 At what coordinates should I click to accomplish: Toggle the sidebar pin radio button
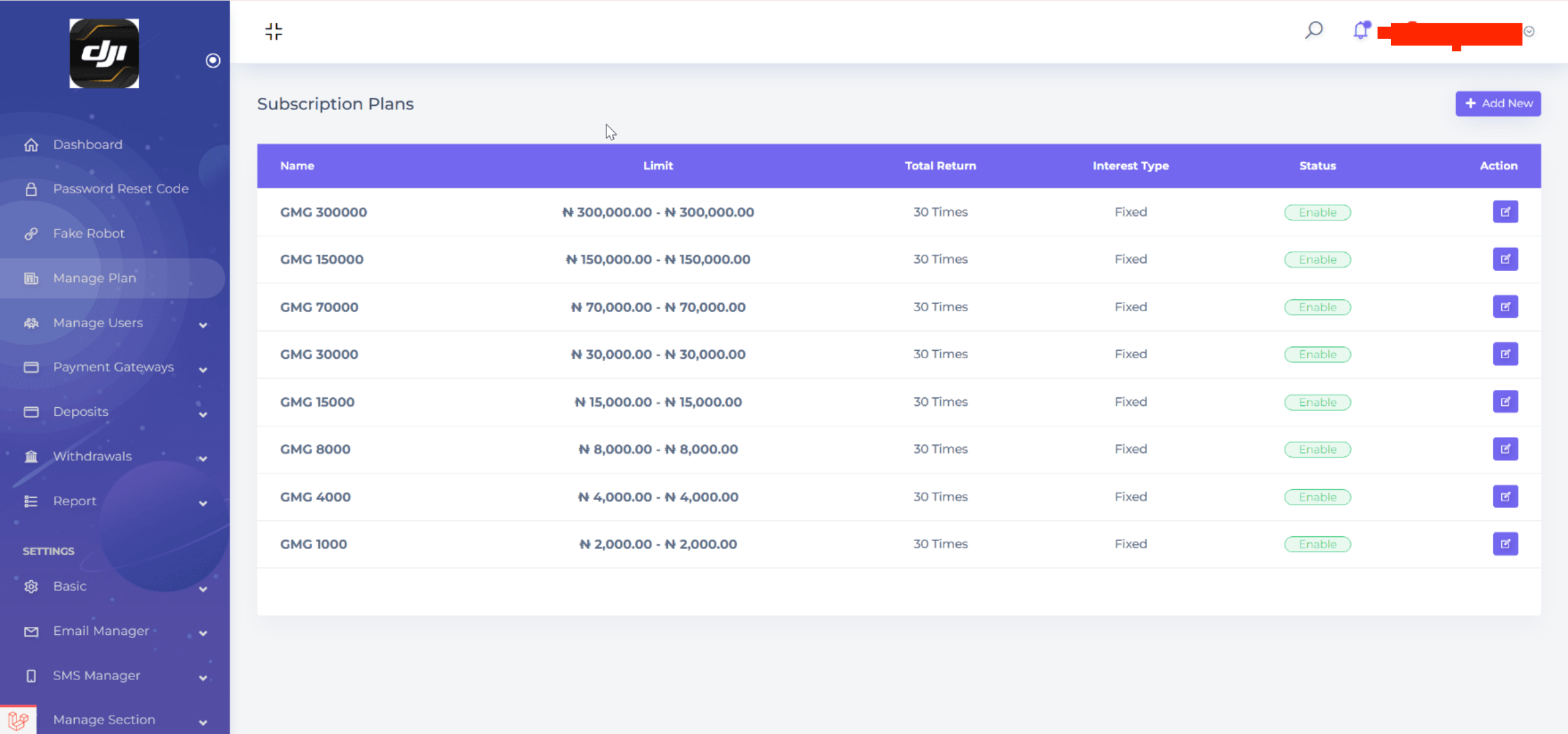pos(213,61)
